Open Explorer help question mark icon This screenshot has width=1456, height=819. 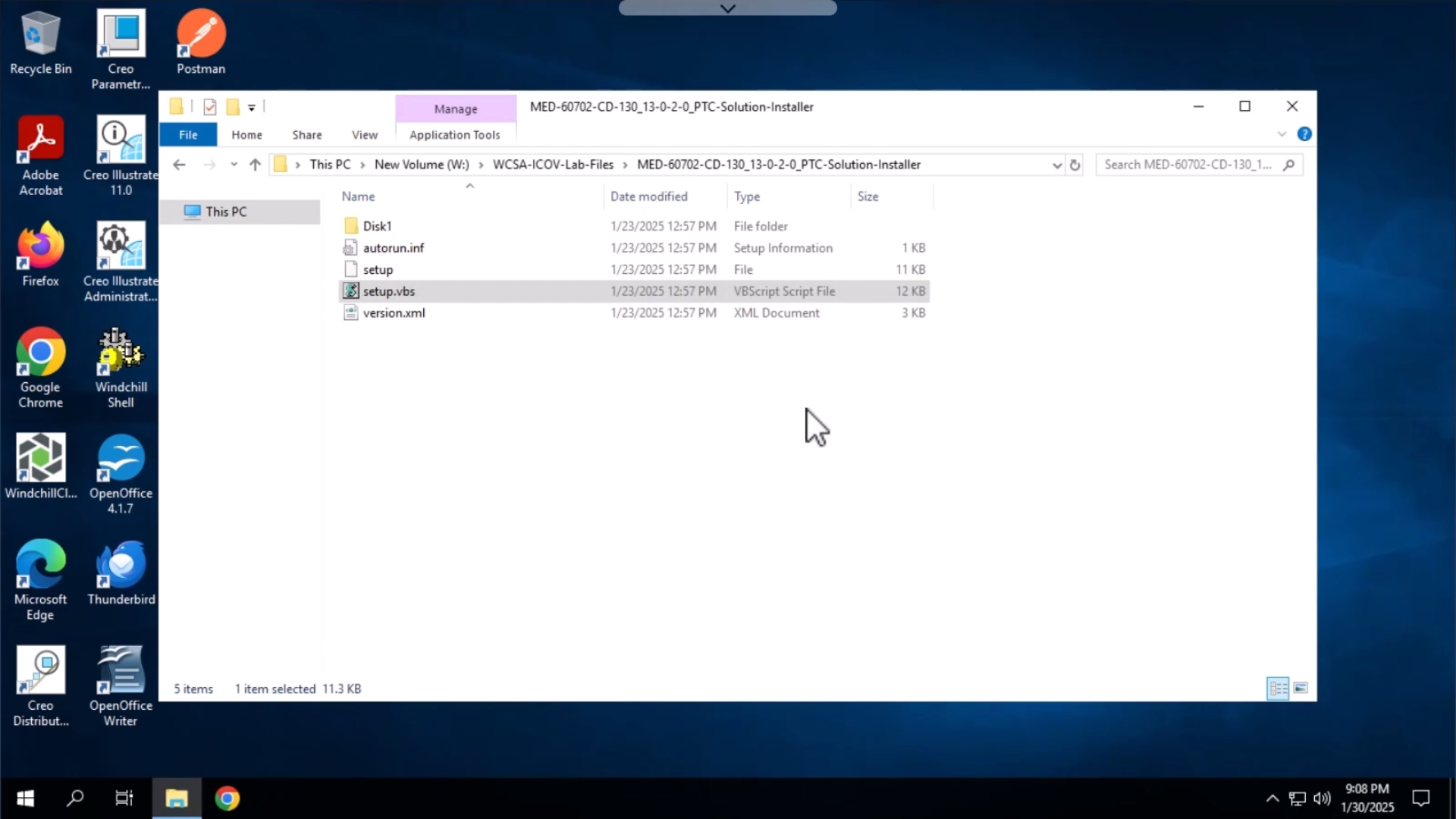(1304, 134)
